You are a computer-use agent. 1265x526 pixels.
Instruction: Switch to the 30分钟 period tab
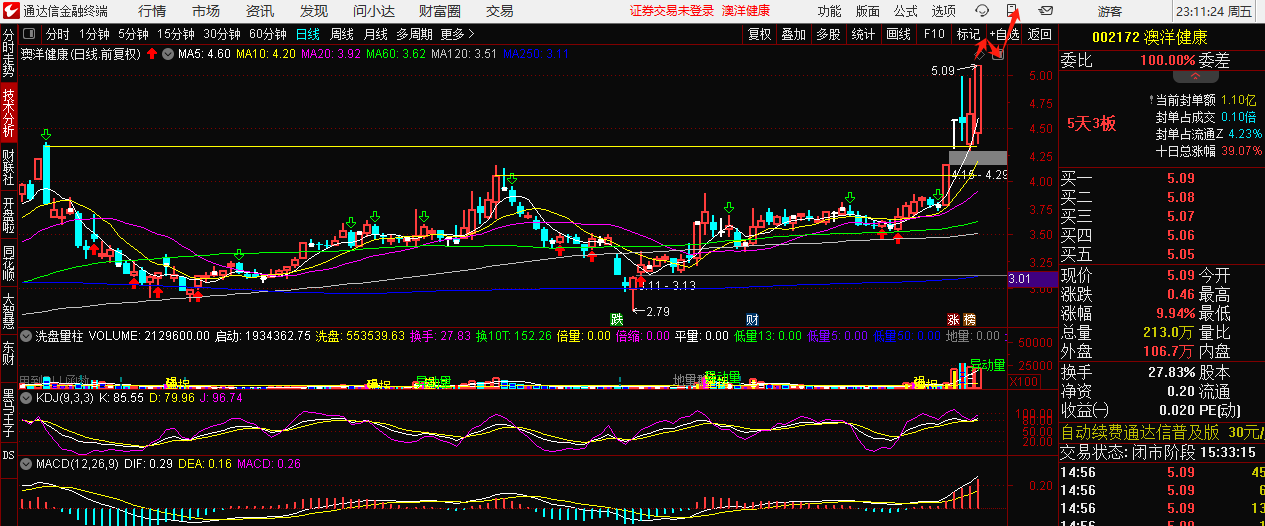(221, 34)
